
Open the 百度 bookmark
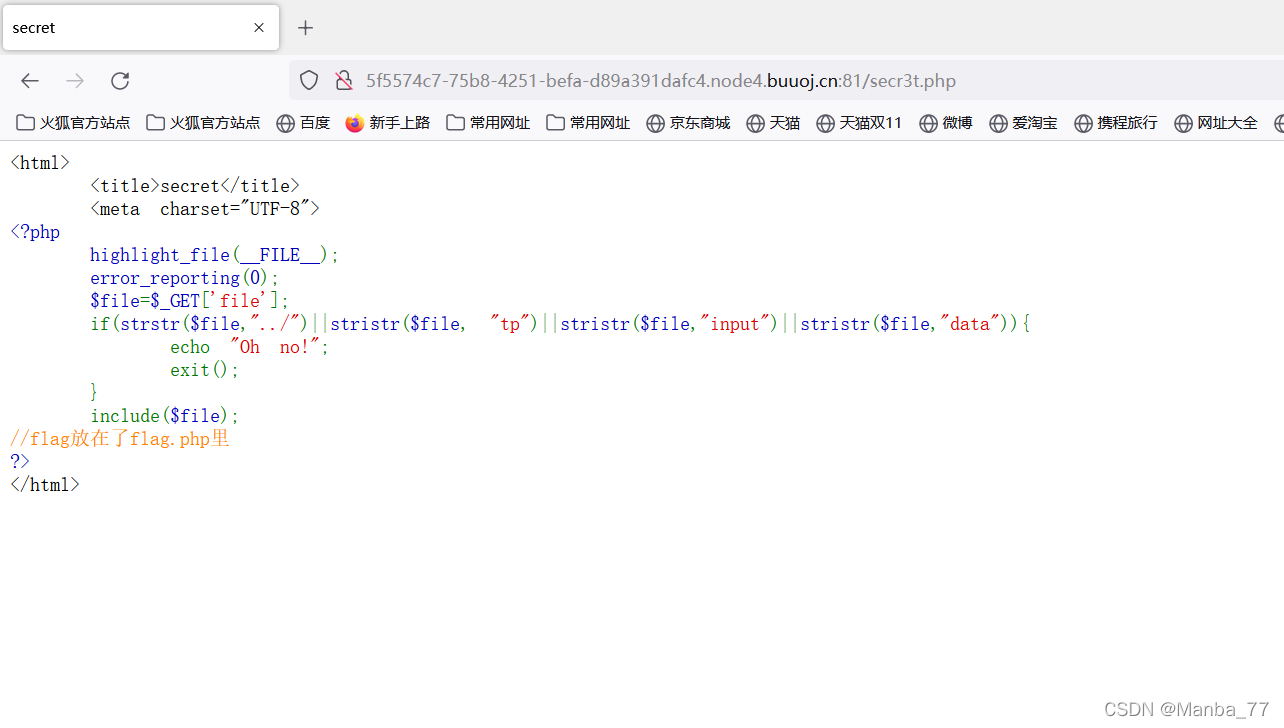303,123
